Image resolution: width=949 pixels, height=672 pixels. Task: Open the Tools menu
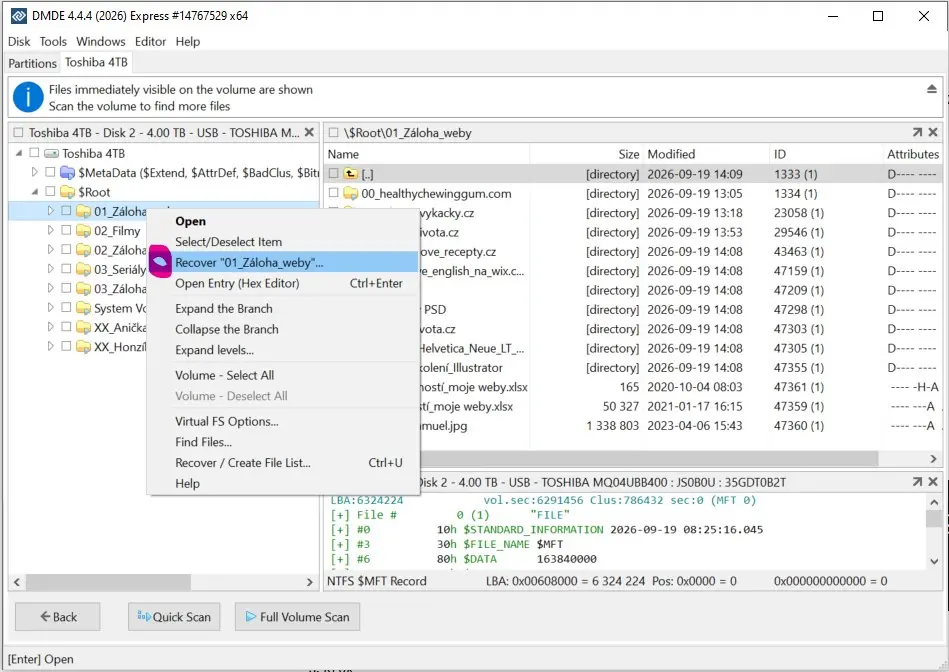53,41
